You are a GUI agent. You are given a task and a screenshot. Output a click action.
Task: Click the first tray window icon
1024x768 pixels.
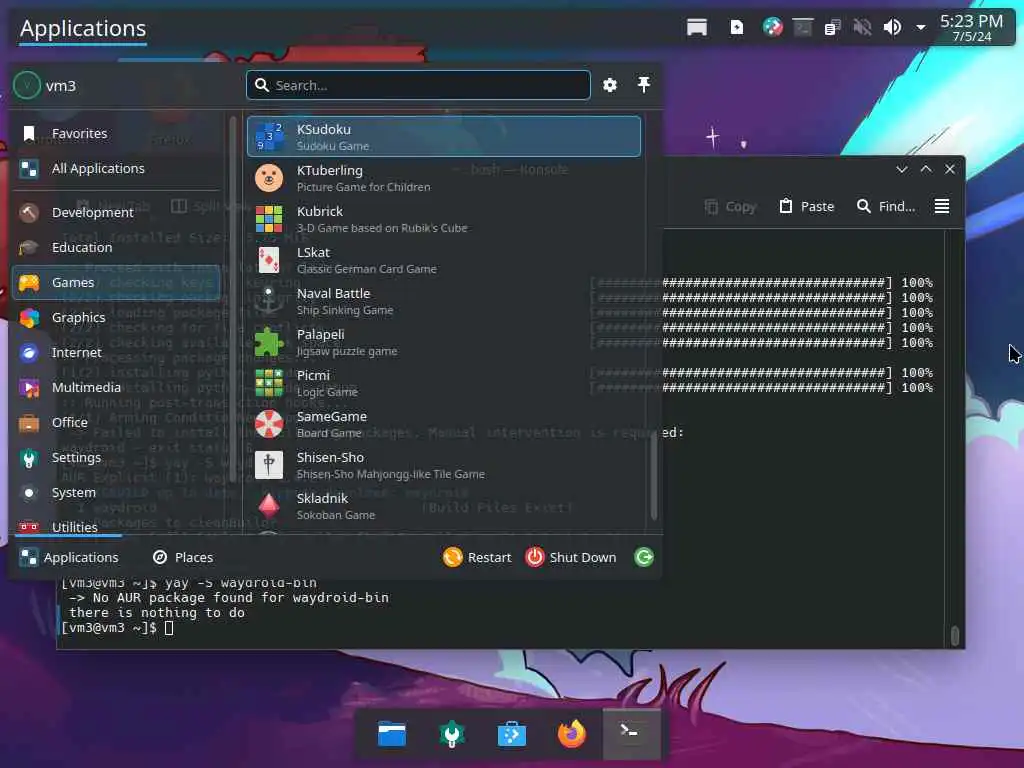[x=697, y=27]
